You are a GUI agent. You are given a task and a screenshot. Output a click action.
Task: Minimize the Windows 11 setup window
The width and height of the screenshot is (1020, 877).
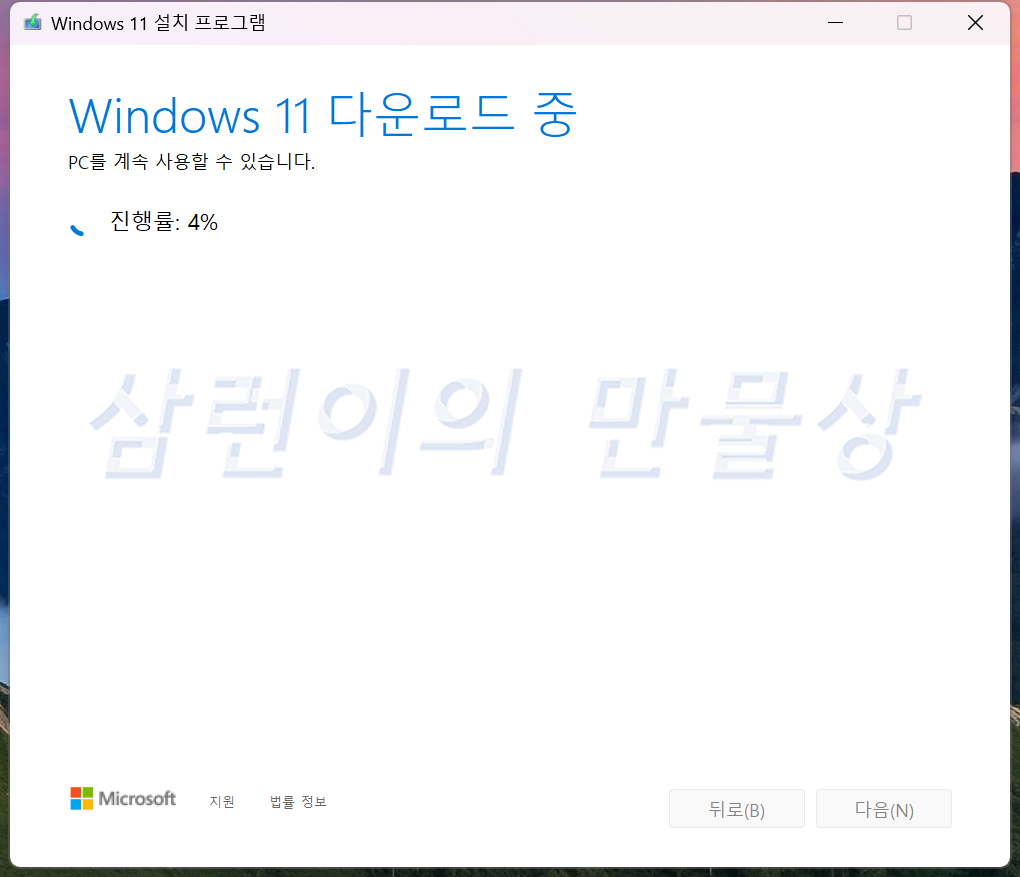point(835,23)
